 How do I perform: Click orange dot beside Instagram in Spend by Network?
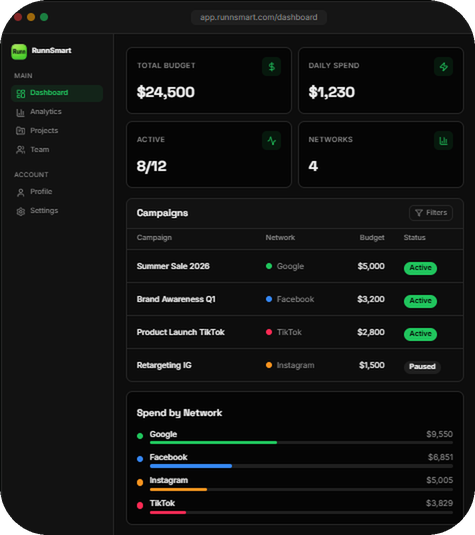coord(140,482)
